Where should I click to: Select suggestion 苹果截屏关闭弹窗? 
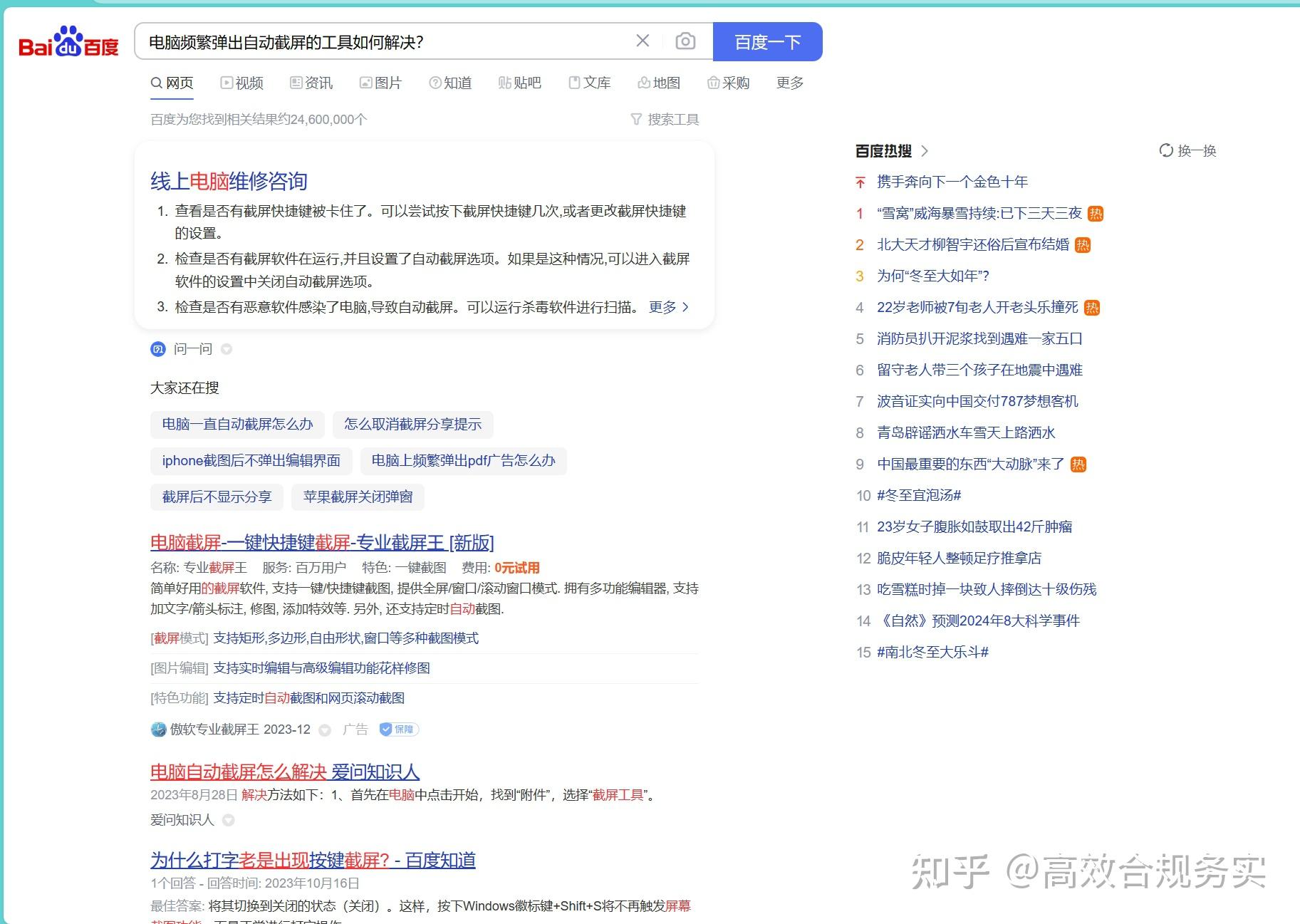tap(358, 497)
